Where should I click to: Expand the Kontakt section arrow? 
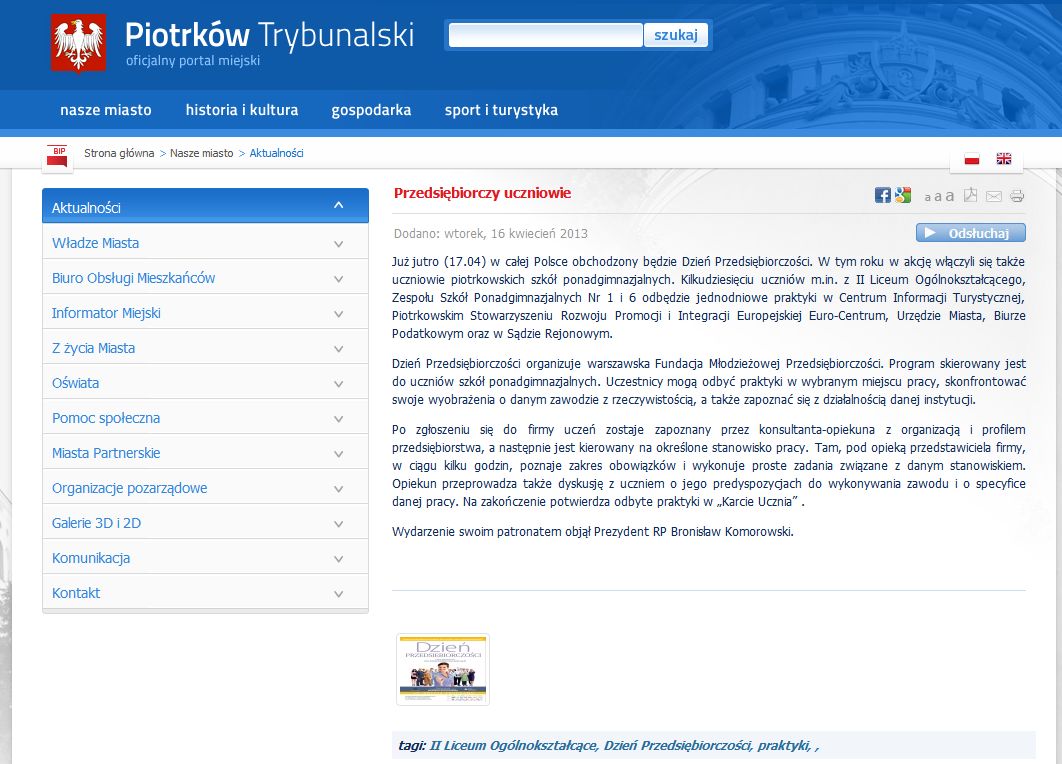point(339,593)
